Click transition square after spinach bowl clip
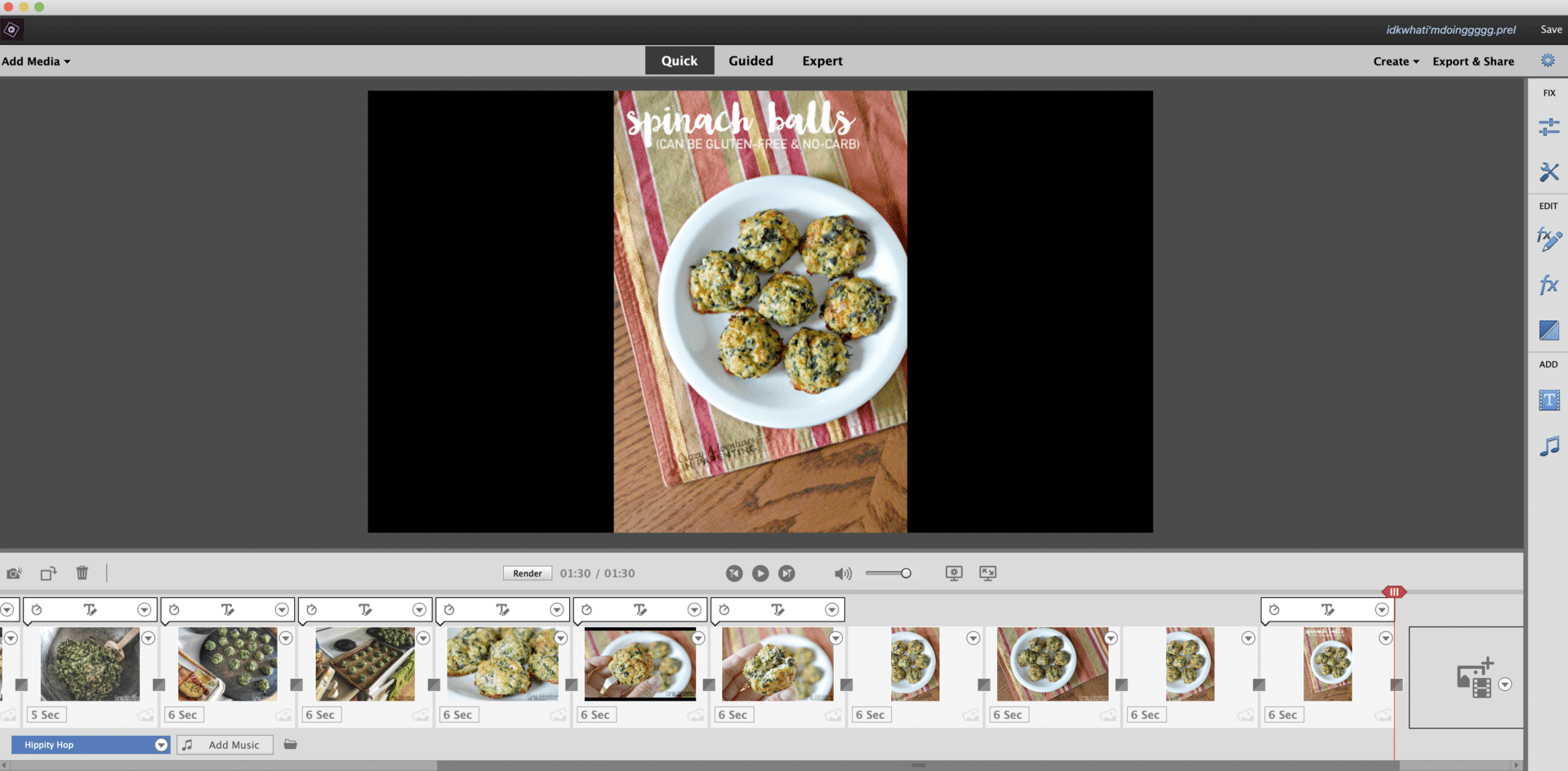 pyautogui.click(x=159, y=684)
